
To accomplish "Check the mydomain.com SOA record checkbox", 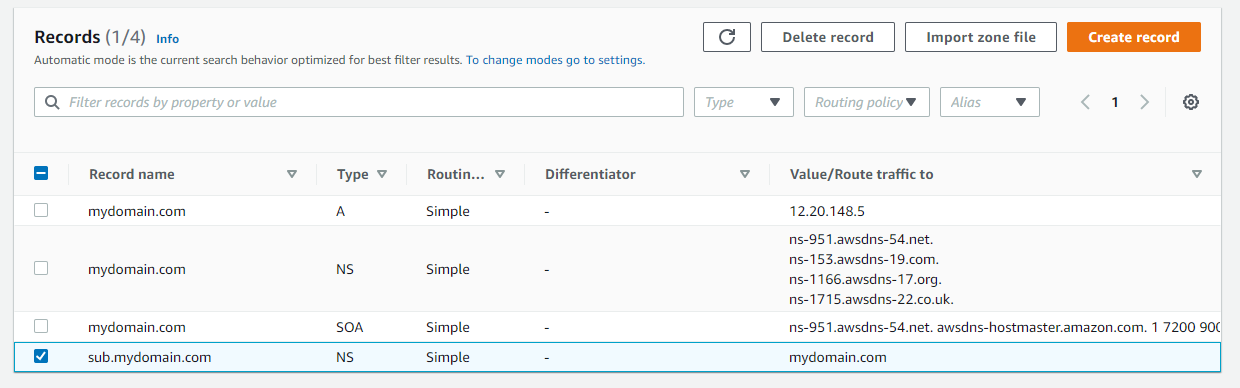I will (x=41, y=326).
